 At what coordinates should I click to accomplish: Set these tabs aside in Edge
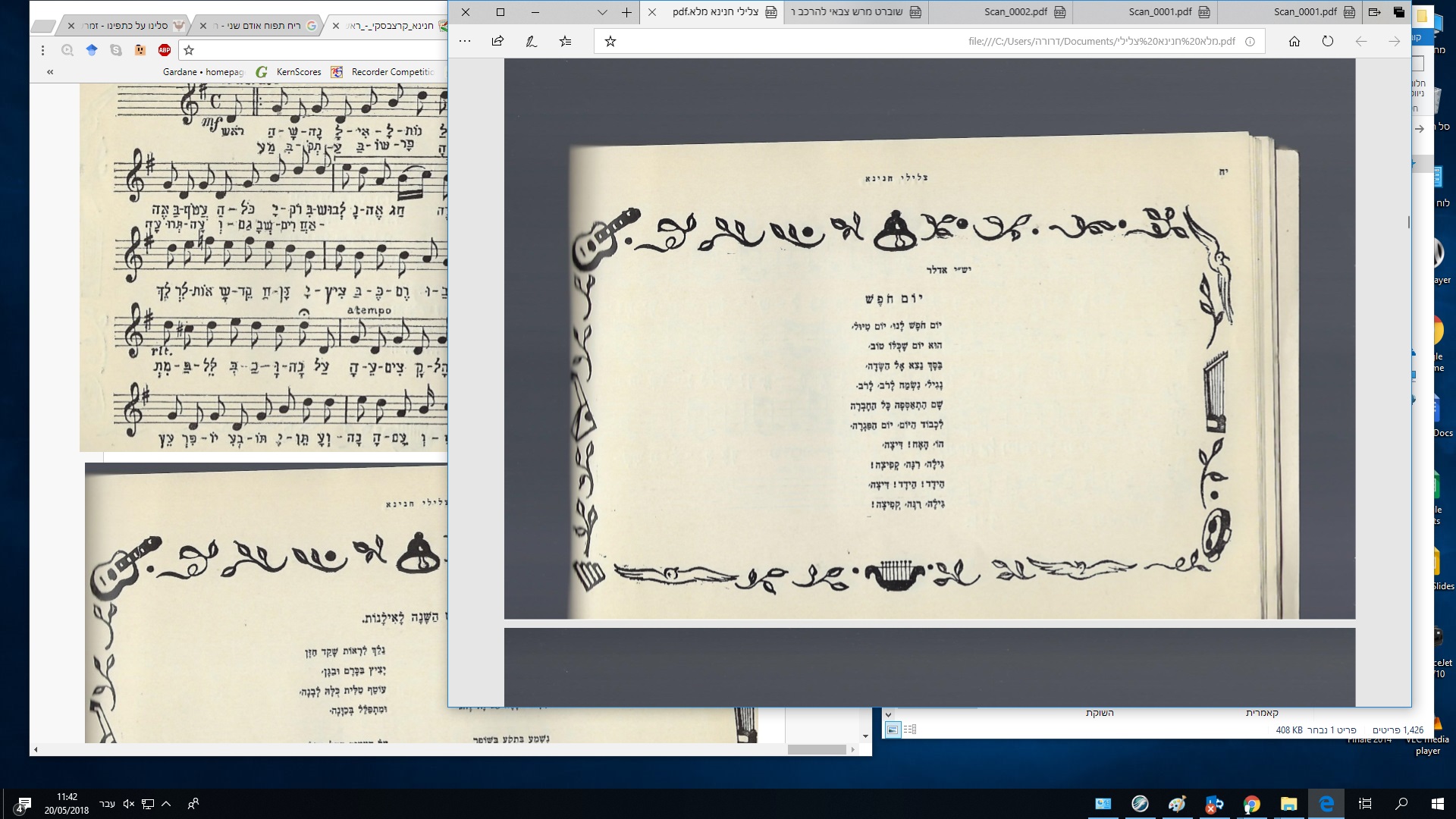coord(1374,12)
